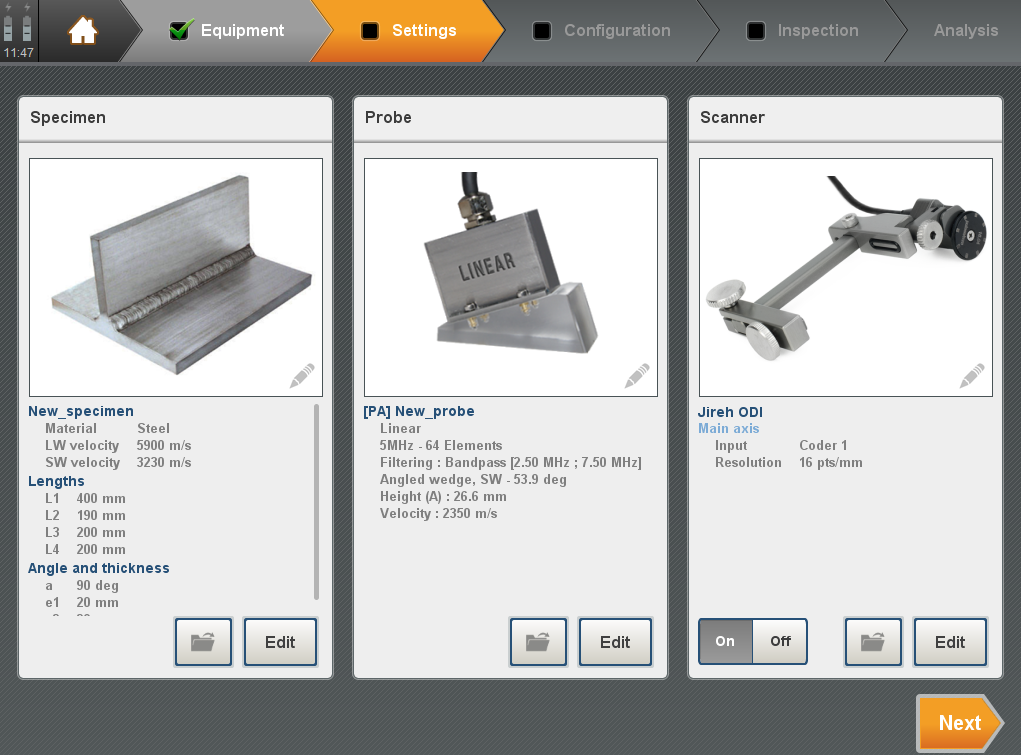Screen dimensions: 1021x755
Task: Click the 5MHz - 64 Elements line
Action: pos(441,446)
